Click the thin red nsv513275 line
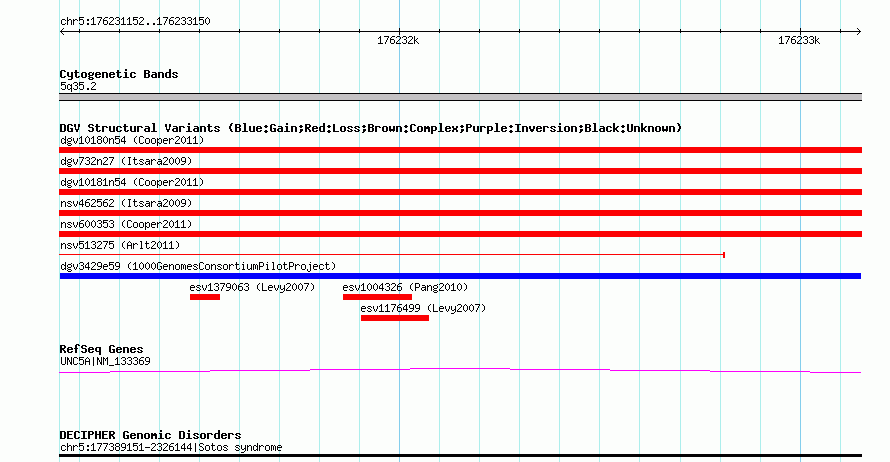Screen dimensions: 890x462 click(x=392, y=255)
